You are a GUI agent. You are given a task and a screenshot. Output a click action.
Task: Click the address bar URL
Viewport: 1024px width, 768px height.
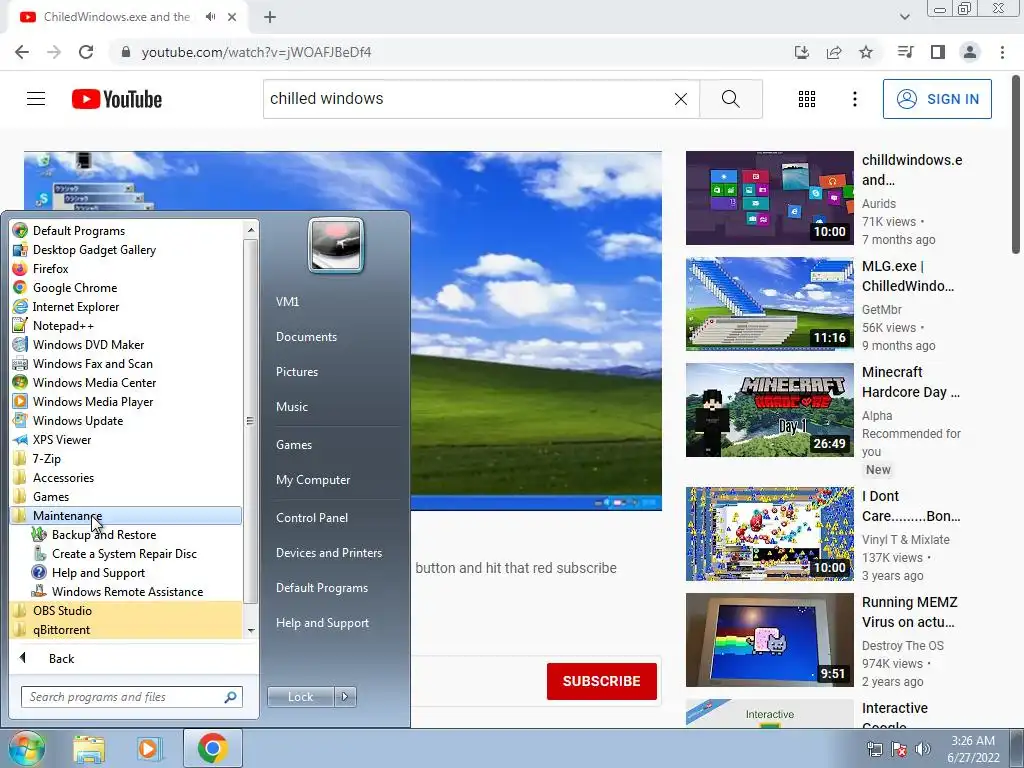click(256, 52)
